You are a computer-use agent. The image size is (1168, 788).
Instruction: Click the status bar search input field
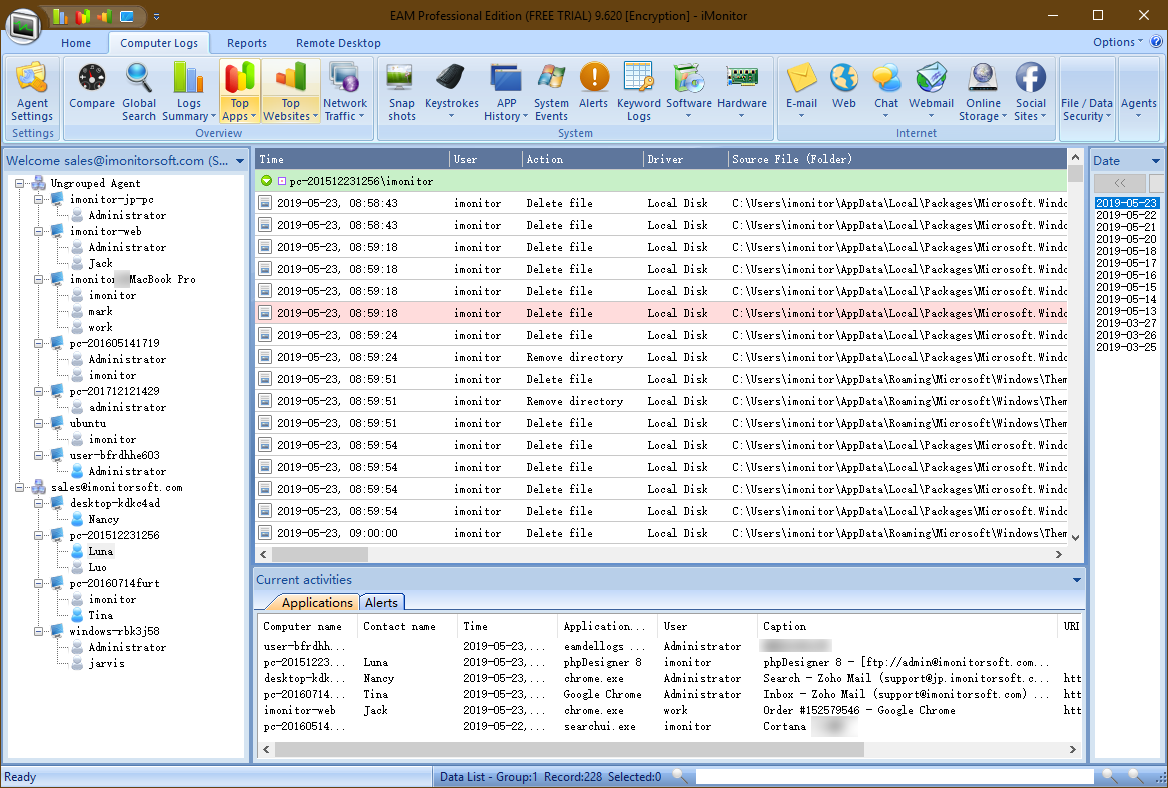(x=894, y=776)
